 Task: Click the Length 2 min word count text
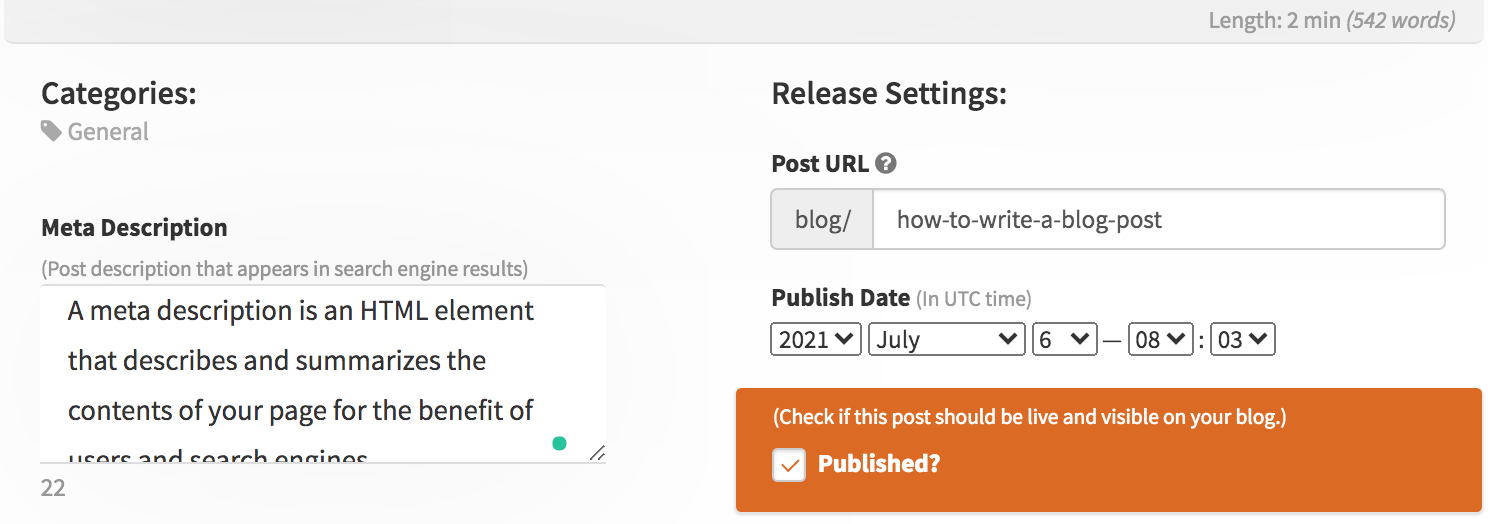click(x=1332, y=20)
